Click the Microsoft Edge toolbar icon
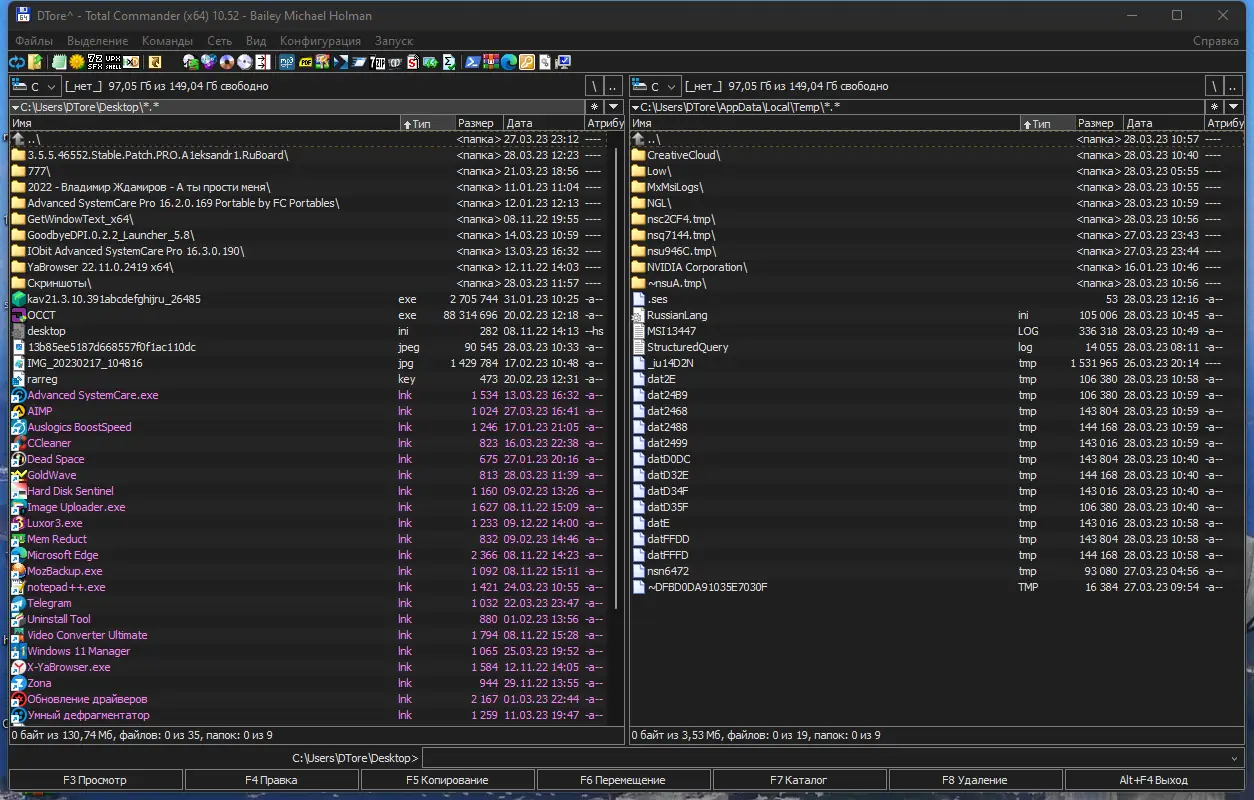This screenshot has height=800, width=1254. pyautogui.click(x=508, y=62)
